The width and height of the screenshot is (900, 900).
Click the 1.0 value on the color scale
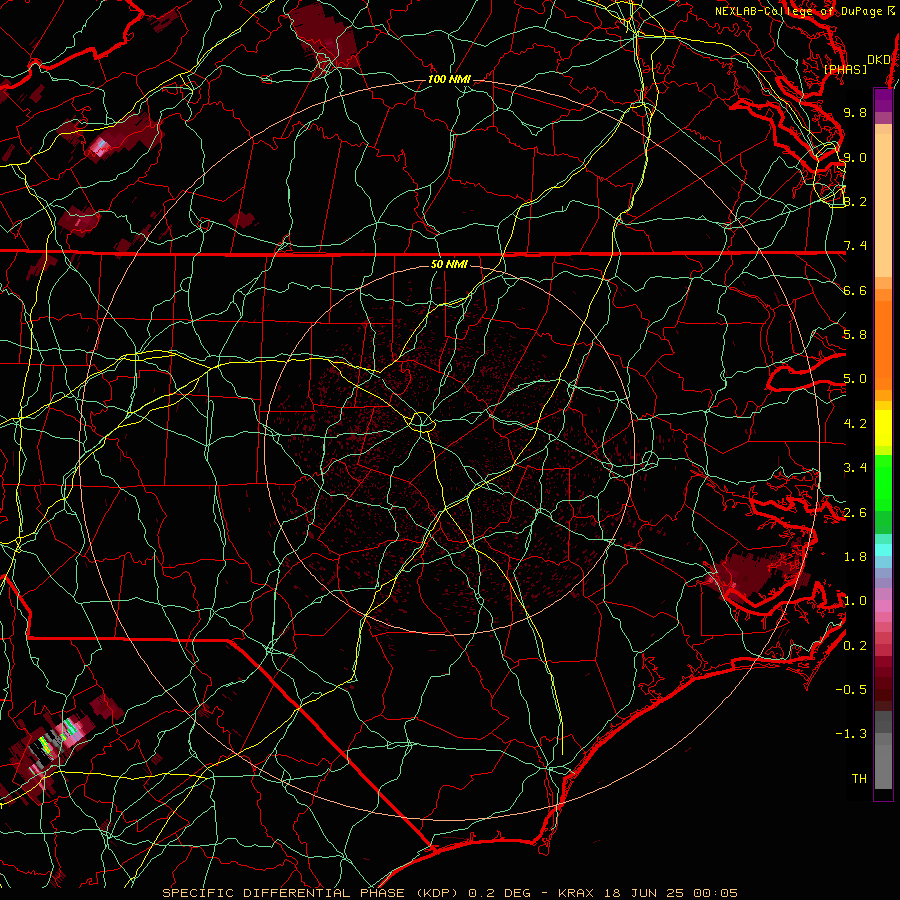point(855,601)
